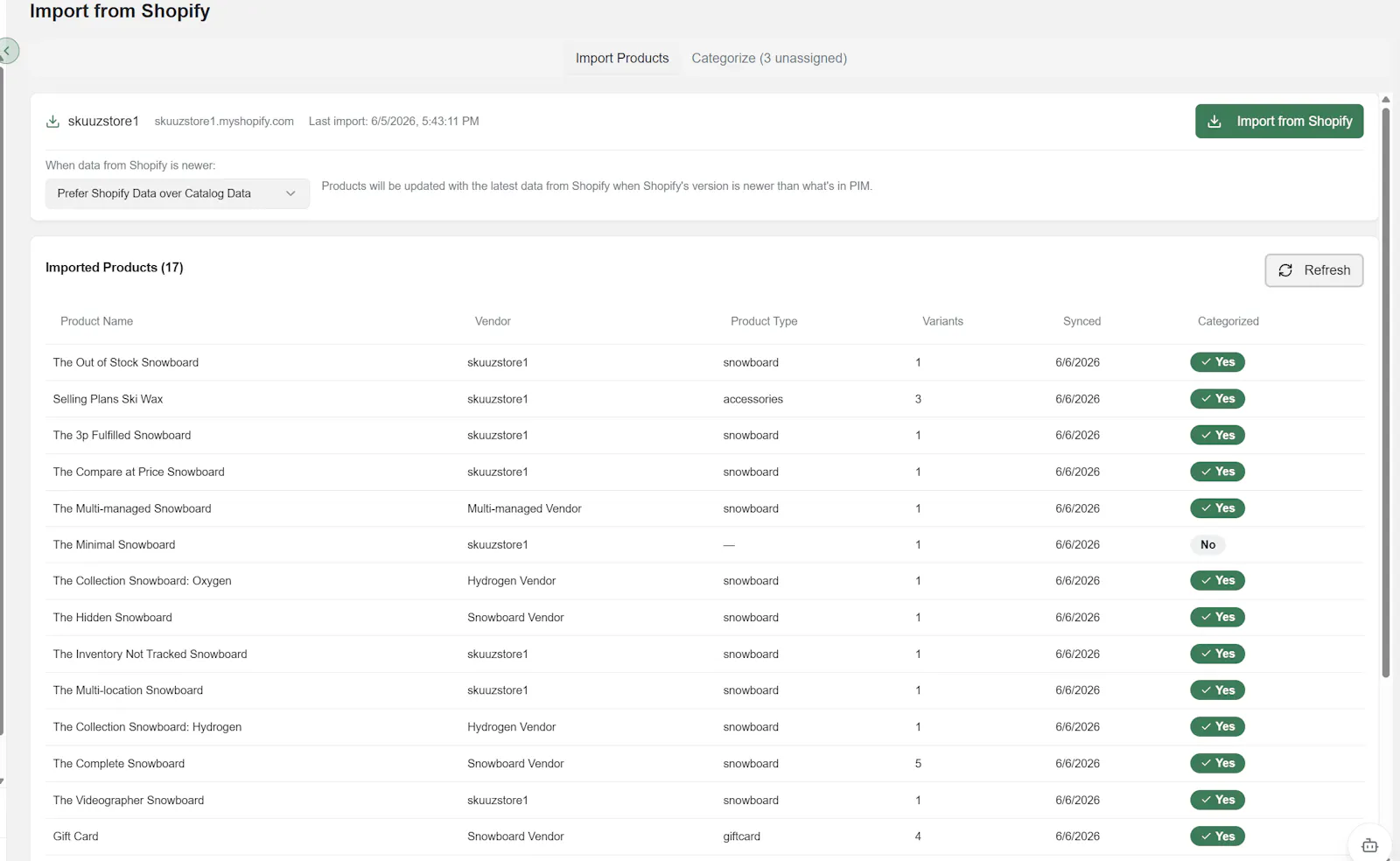Image resolution: width=1400 pixels, height=861 pixels.
Task: Click variant count 5 for The Complete Snowboard
Action: click(x=918, y=764)
